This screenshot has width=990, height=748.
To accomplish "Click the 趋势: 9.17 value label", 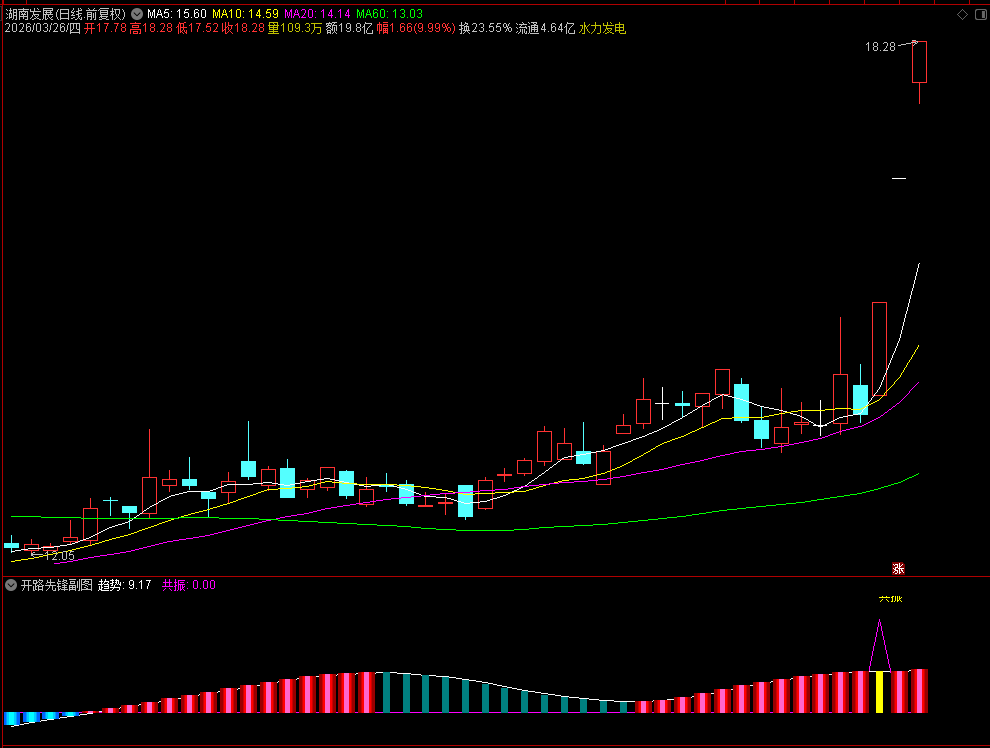I will point(124,585).
